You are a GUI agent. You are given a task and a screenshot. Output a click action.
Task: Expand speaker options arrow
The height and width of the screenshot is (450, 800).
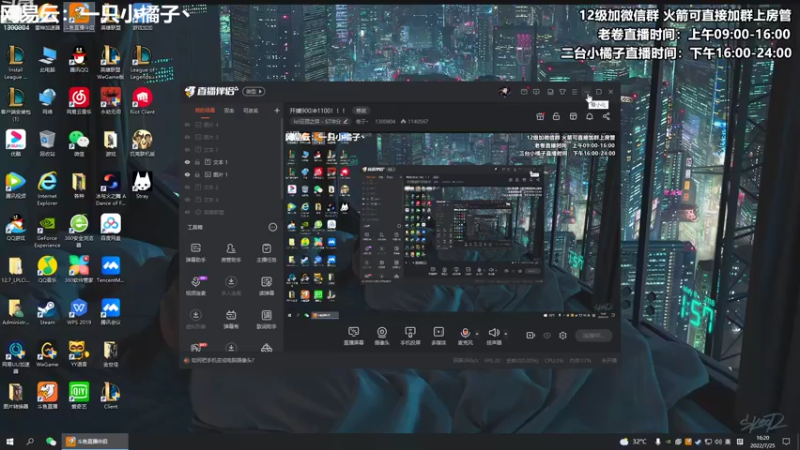pyautogui.click(x=505, y=333)
